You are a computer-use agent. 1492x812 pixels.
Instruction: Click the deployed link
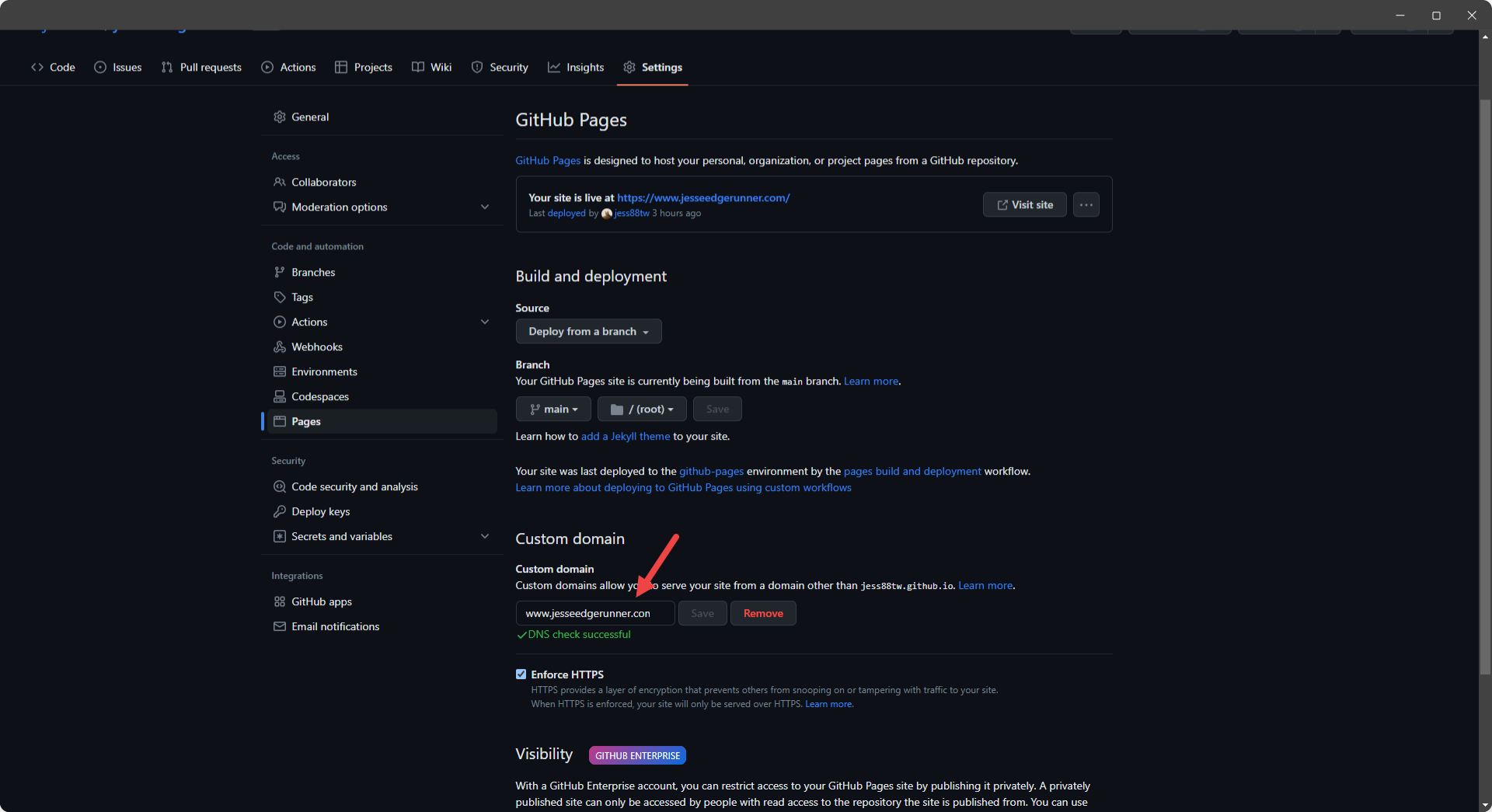[566, 213]
